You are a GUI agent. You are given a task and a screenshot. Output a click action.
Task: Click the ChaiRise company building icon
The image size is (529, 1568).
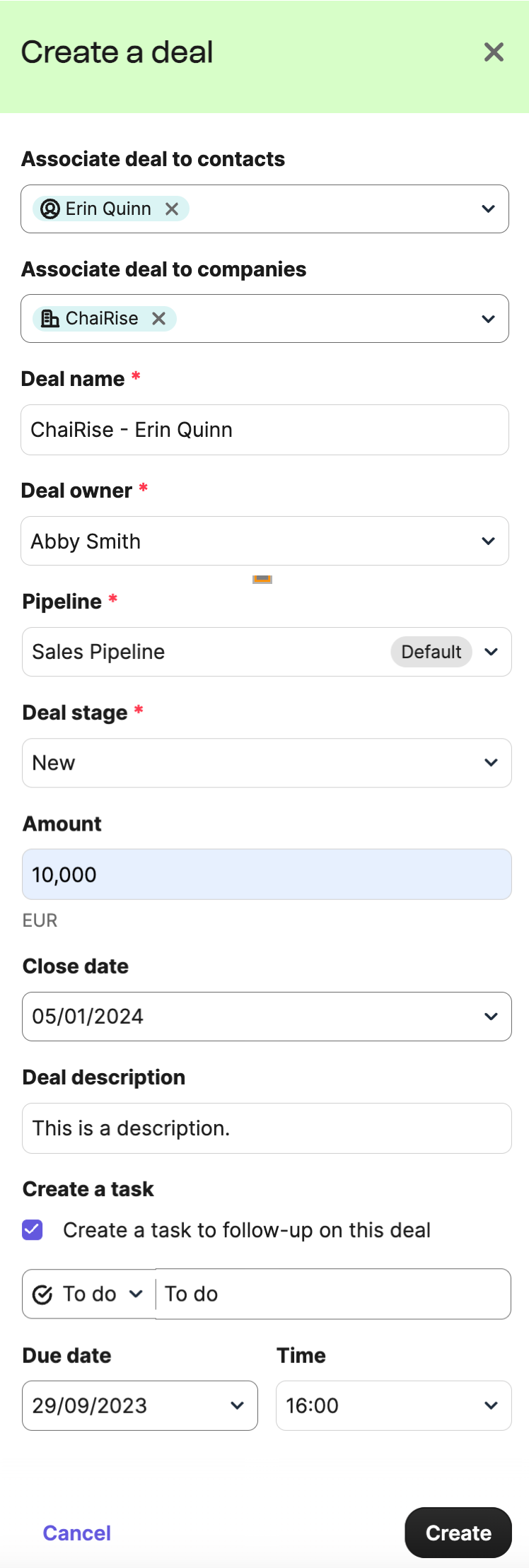pos(50,319)
